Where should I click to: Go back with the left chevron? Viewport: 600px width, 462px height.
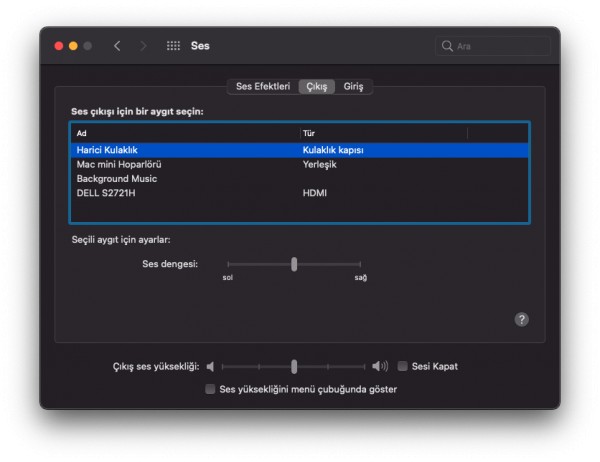(117, 46)
